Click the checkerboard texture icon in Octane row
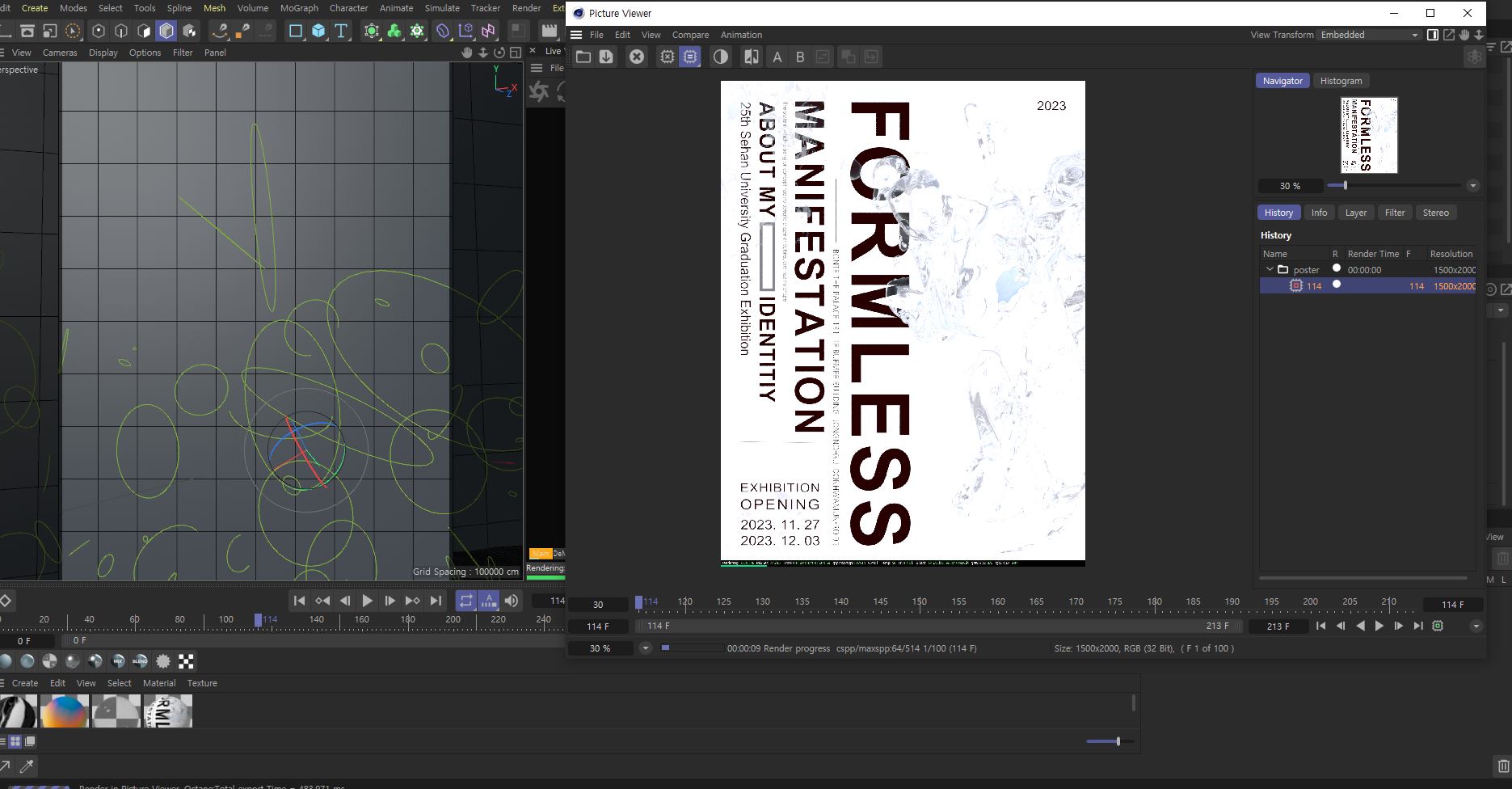This screenshot has width=1512, height=789. coord(186,661)
